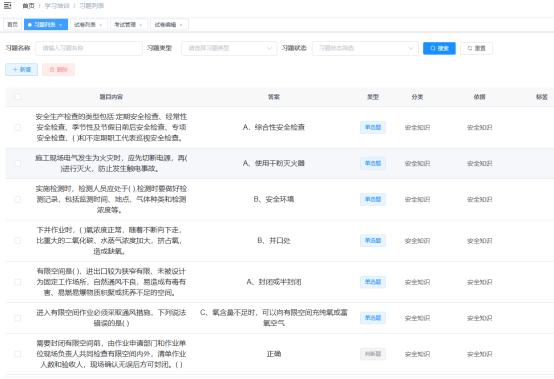Click the answer 'B、安全环境'

point(274,200)
